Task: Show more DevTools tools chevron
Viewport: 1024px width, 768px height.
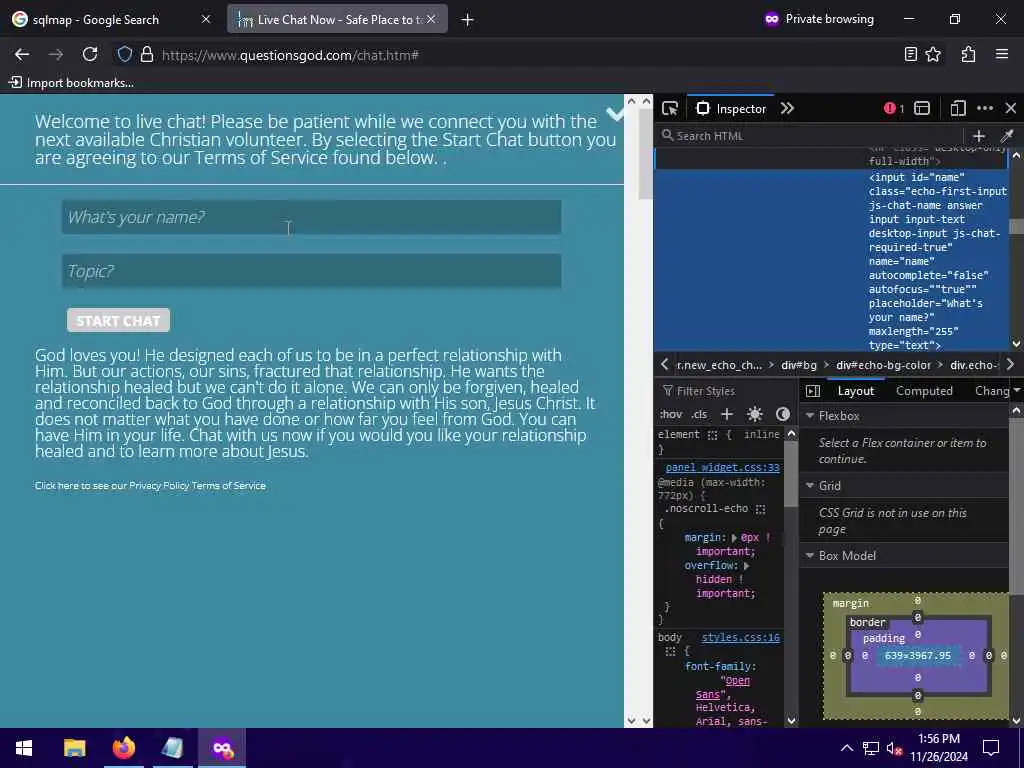Action: (x=787, y=108)
